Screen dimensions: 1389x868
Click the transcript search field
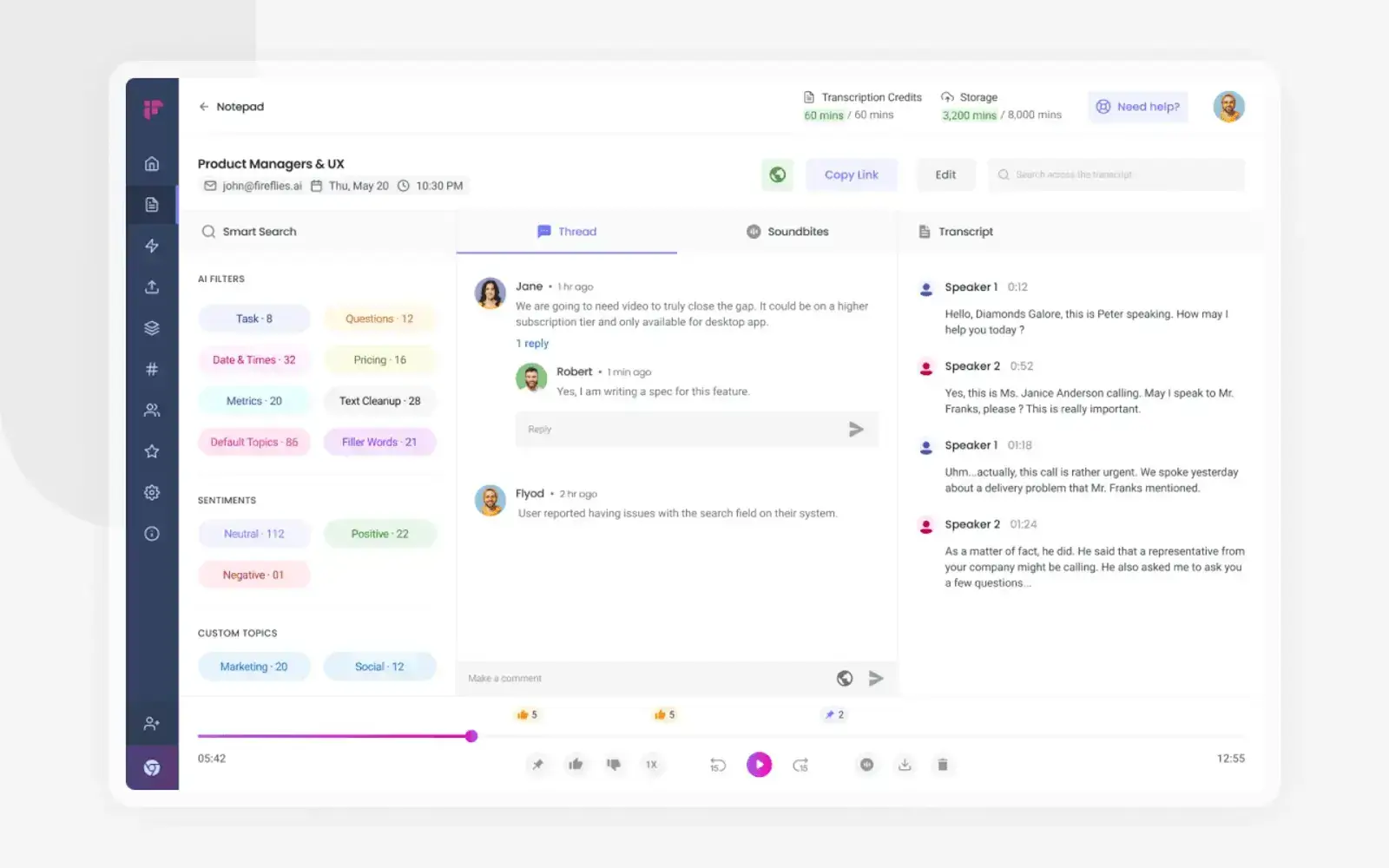(1116, 174)
